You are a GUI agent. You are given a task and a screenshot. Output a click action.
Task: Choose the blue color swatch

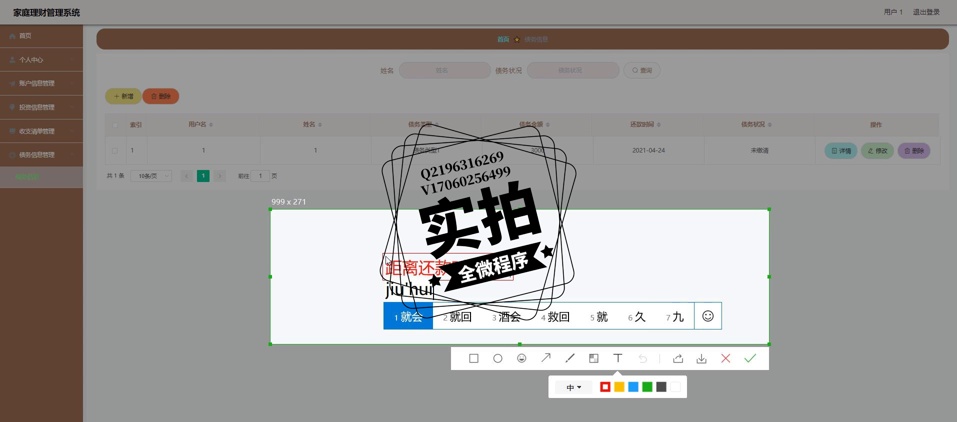pyautogui.click(x=633, y=387)
